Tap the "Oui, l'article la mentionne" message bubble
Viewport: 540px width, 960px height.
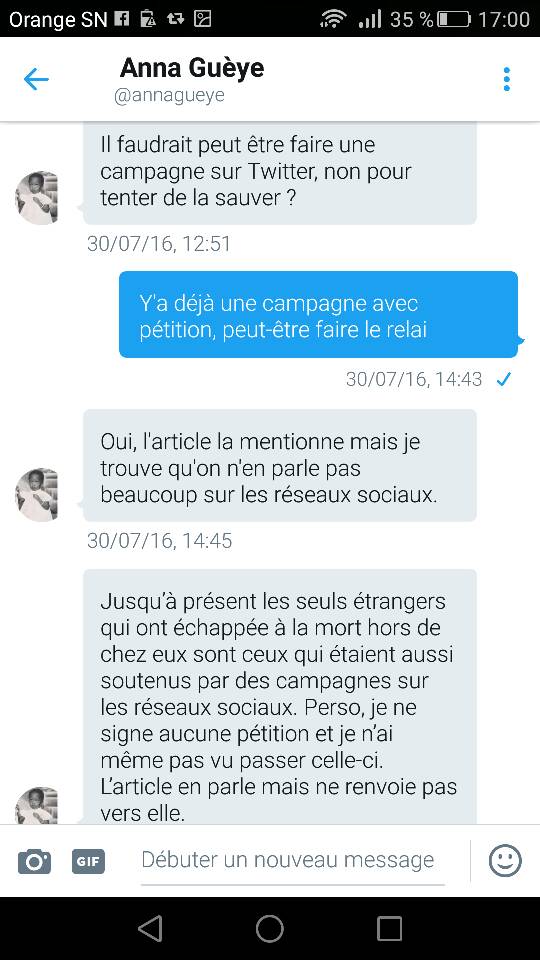pos(280,465)
